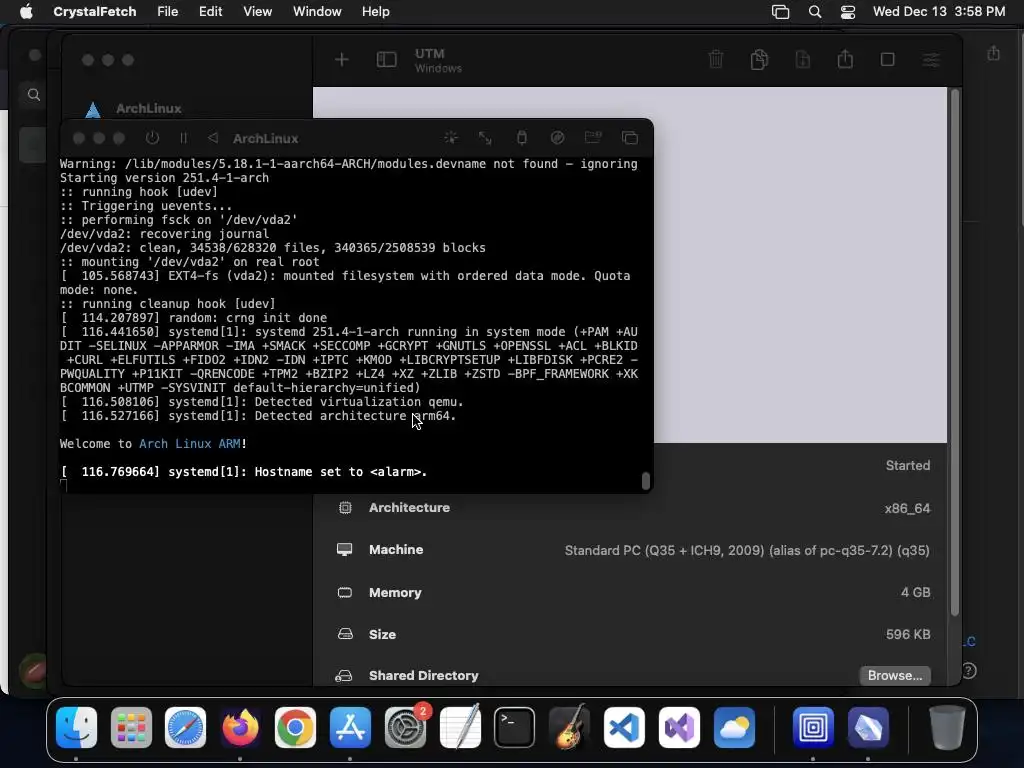
Task: Click the stop square icon in UTM toolbar
Action: click(888, 59)
